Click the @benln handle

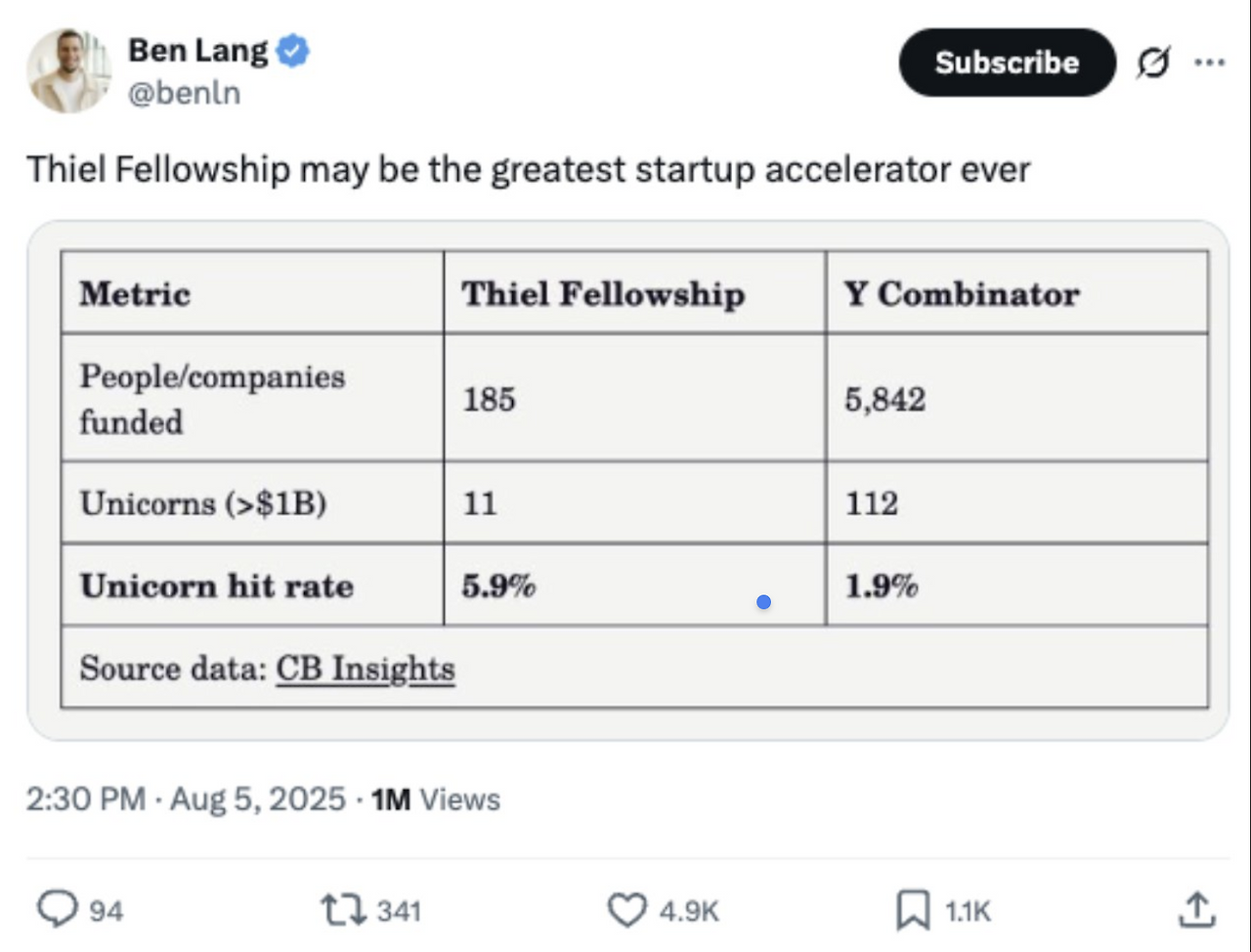tap(184, 94)
